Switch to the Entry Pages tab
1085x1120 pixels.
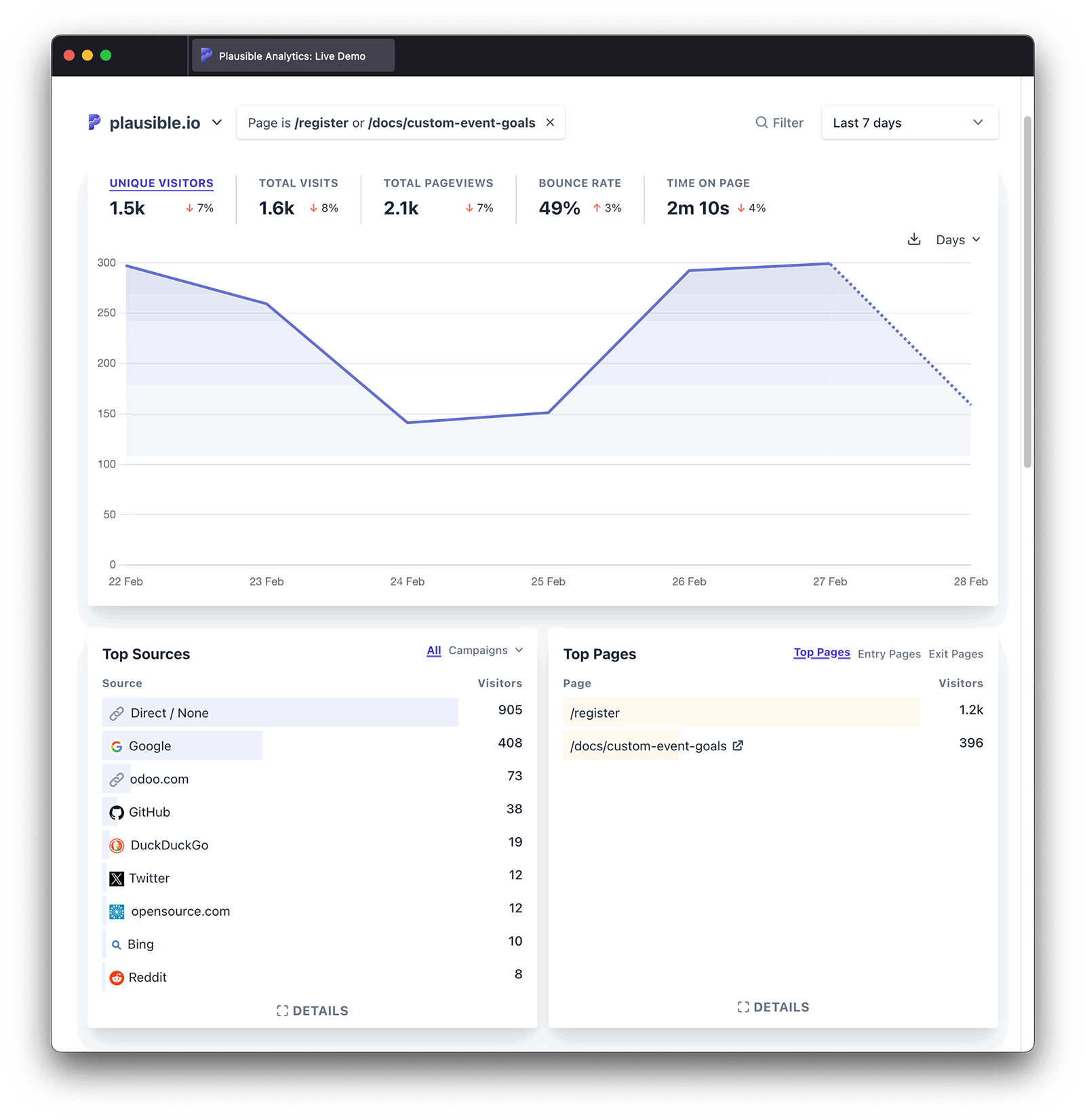[x=888, y=654]
